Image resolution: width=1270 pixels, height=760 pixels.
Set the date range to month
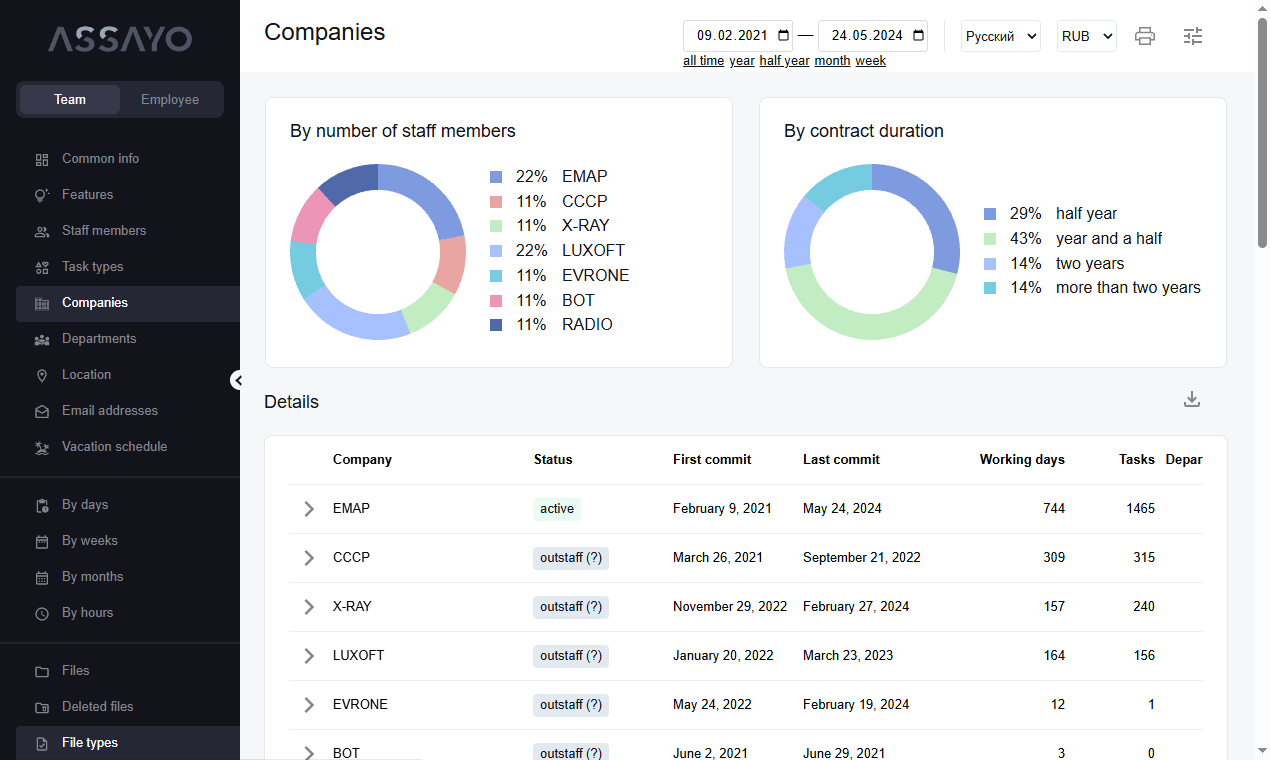click(x=832, y=61)
